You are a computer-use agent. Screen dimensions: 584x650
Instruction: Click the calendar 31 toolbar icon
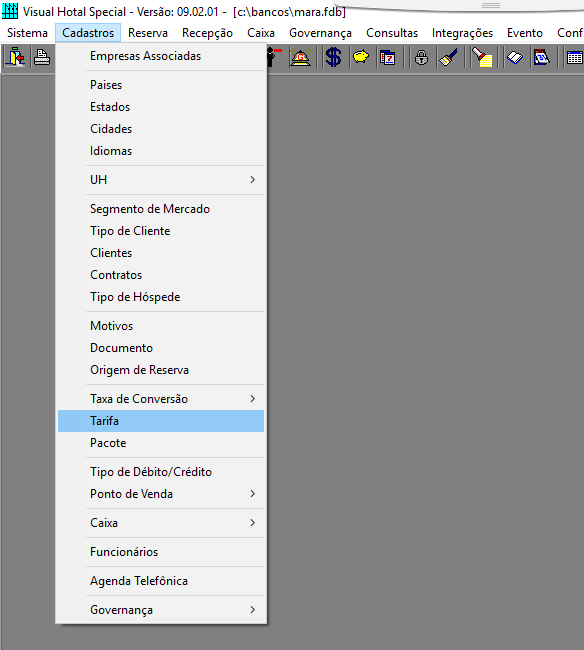coord(542,57)
